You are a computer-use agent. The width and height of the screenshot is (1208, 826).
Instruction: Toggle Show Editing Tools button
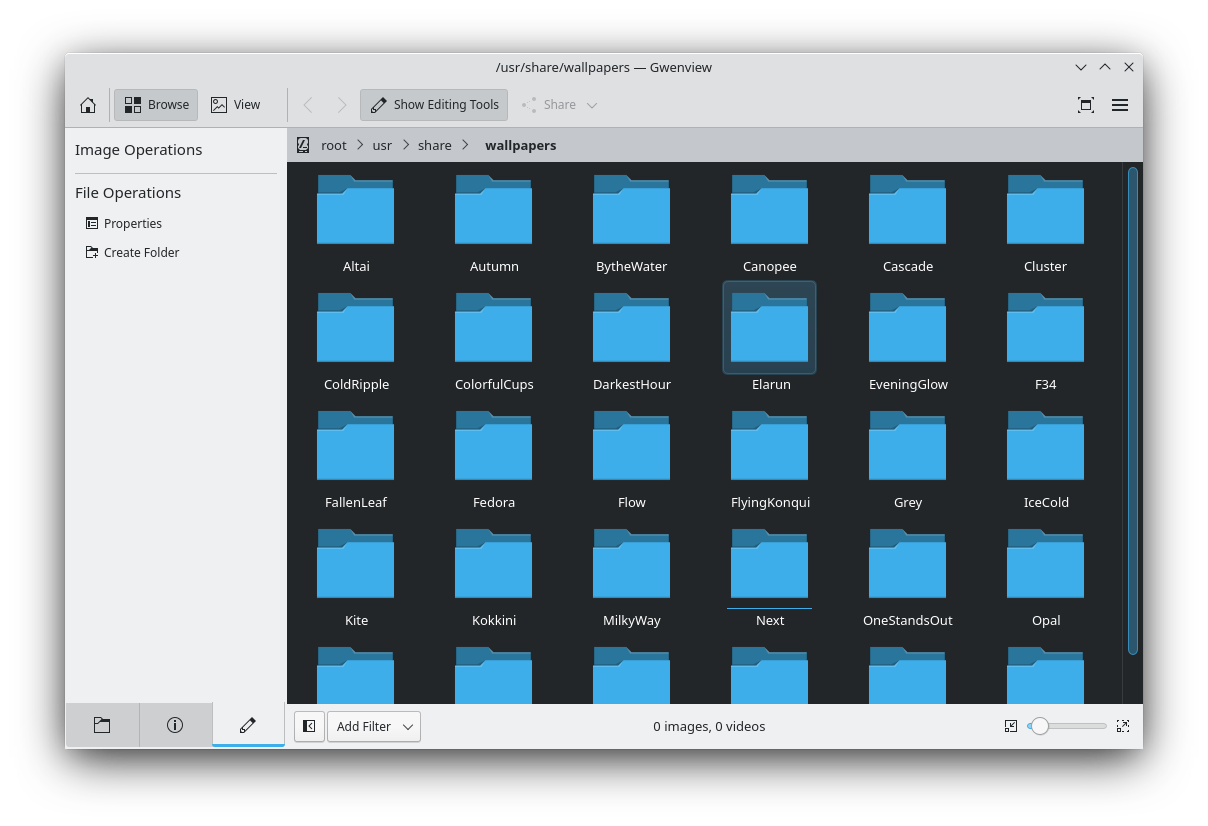434,105
